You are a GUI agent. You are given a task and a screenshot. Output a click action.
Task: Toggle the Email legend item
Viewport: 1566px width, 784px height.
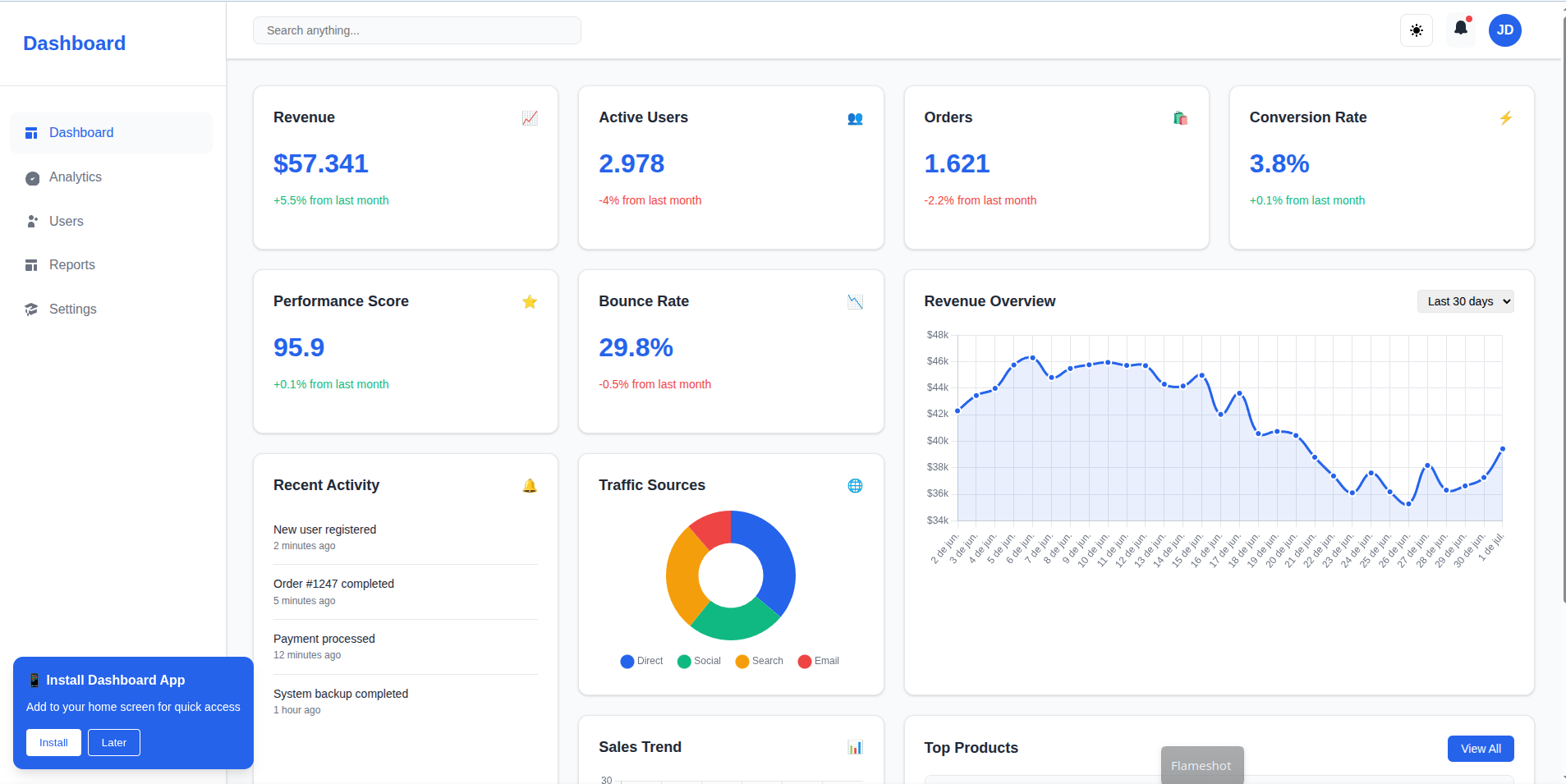click(x=818, y=661)
